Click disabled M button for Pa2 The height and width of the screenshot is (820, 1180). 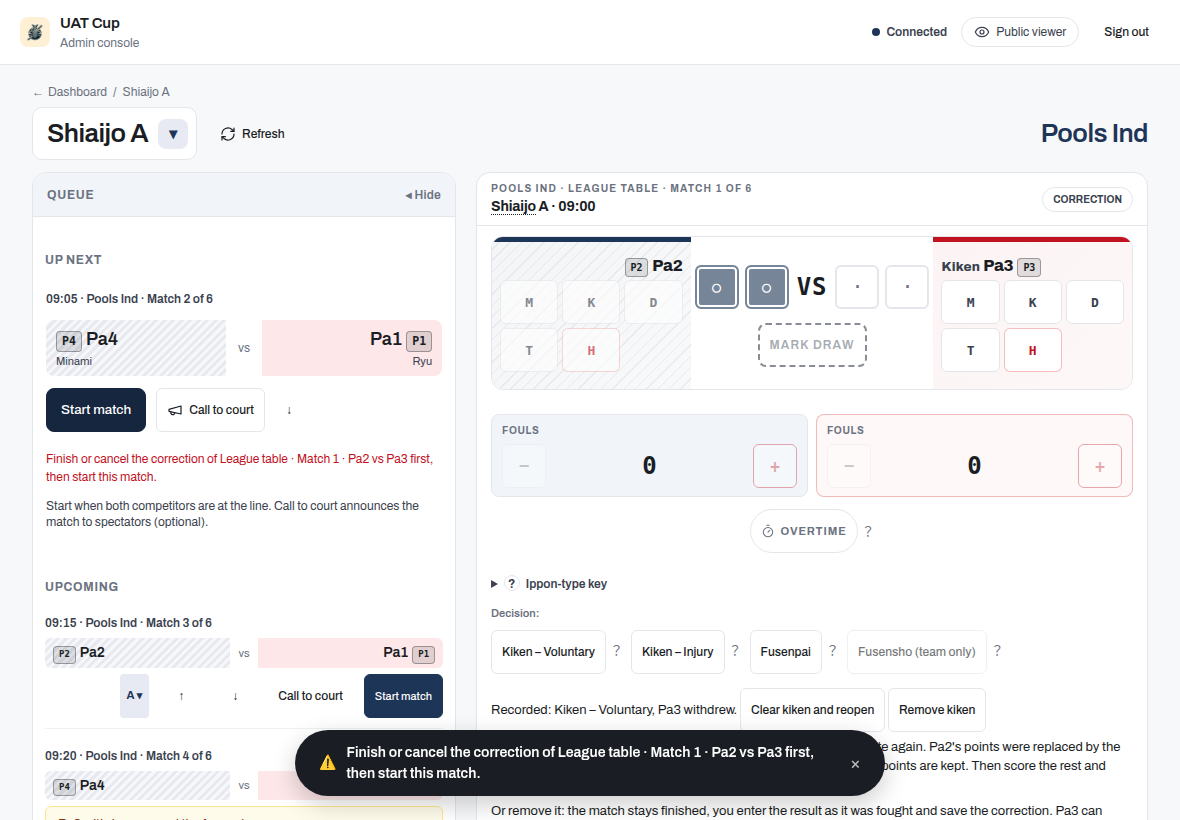(529, 302)
